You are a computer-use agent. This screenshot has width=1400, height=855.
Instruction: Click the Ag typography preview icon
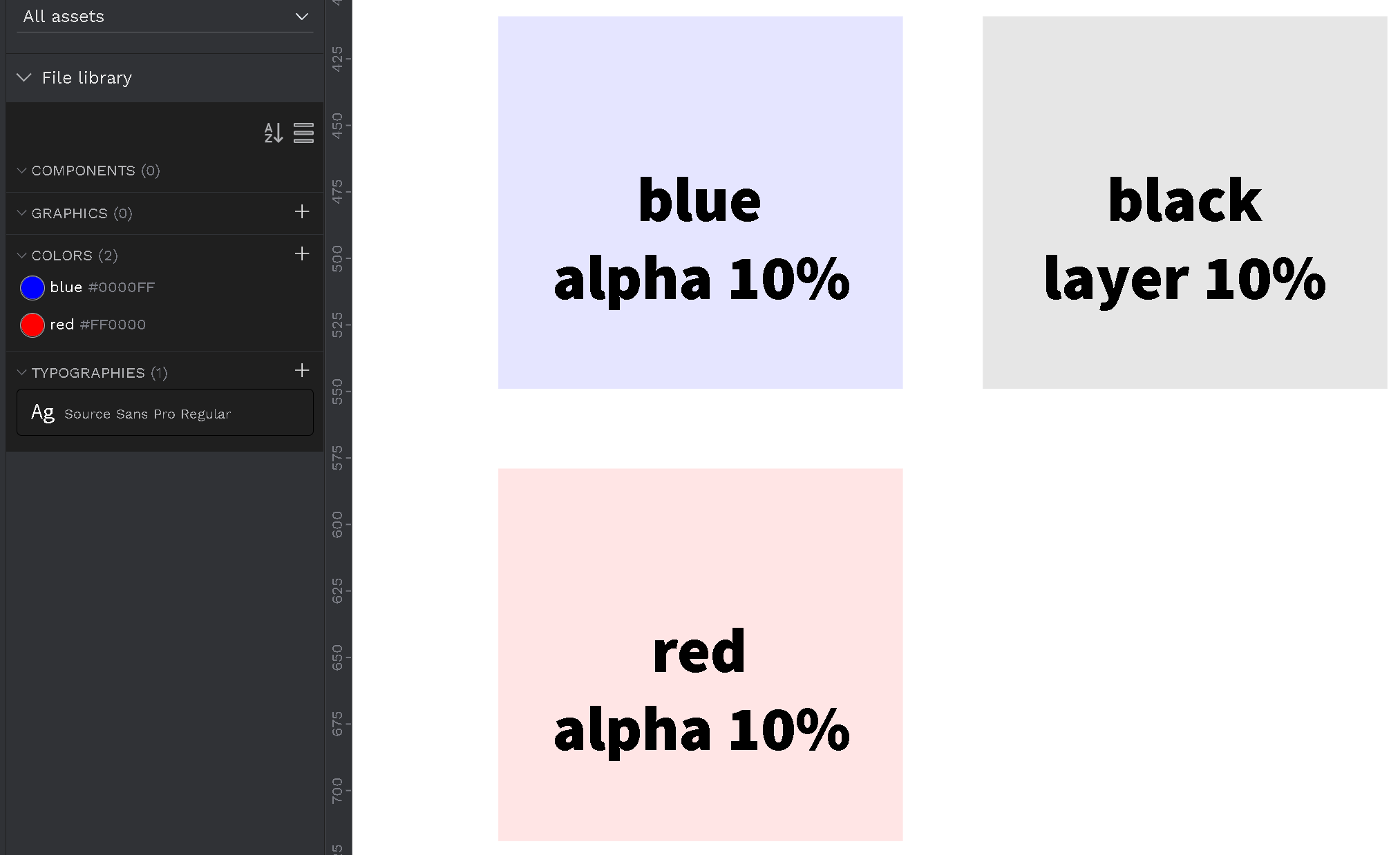(x=43, y=412)
